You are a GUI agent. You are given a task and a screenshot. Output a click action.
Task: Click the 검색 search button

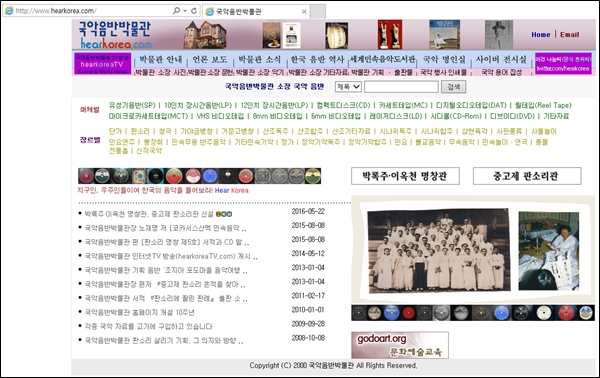[x=453, y=87]
